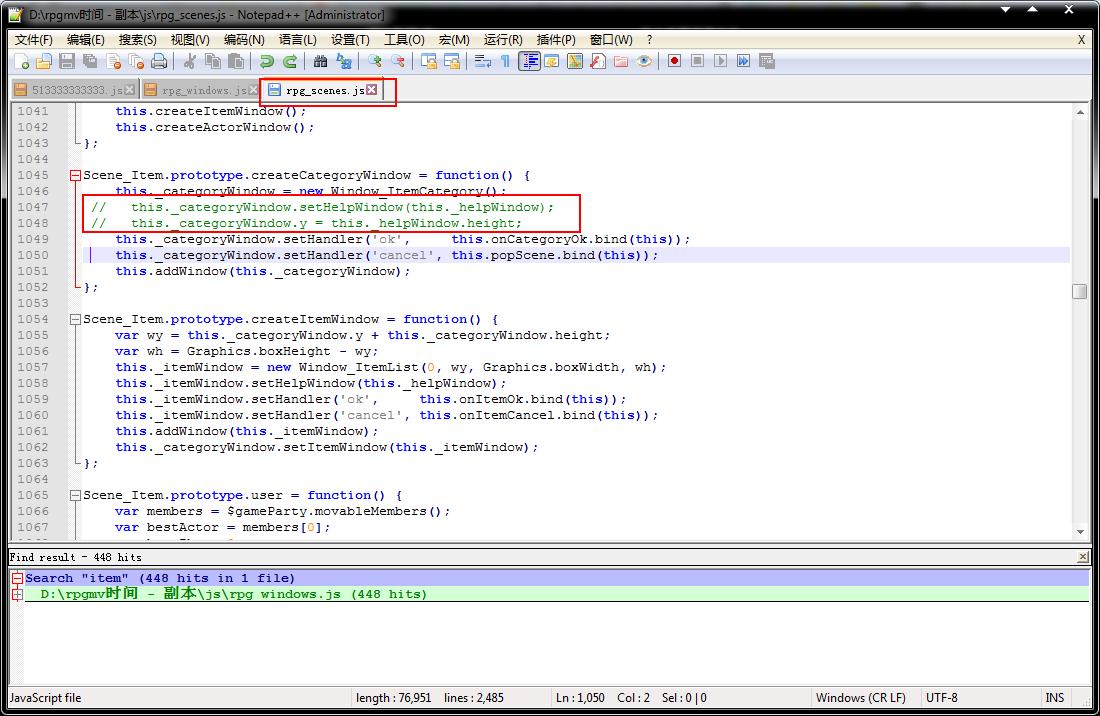Zoom out with the magnifier minus icon
The width and height of the screenshot is (1100, 716).
pos(398,62)
